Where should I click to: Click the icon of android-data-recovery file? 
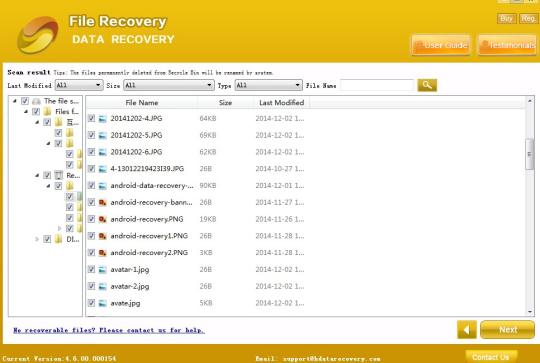tap(103, 186)
